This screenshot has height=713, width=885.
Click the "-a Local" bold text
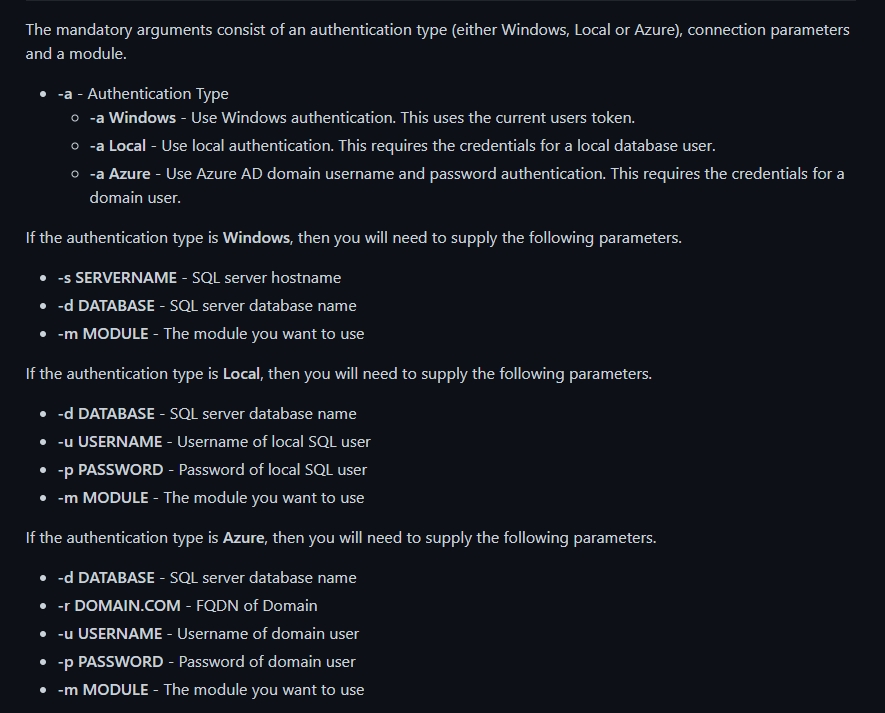pyautogui.click(x=117, y=146)
